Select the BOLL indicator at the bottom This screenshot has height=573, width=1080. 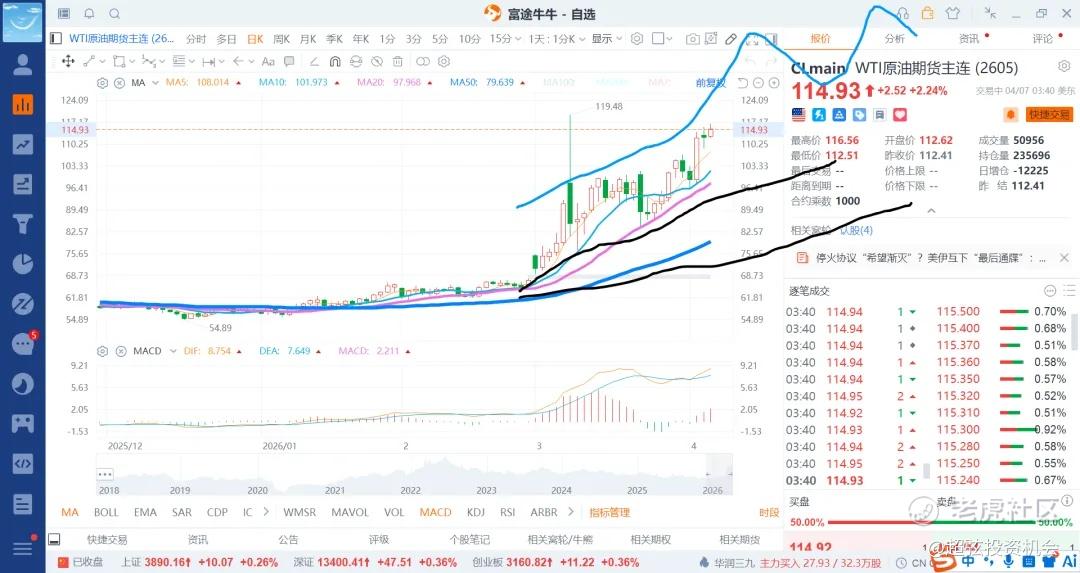point(106,512)
